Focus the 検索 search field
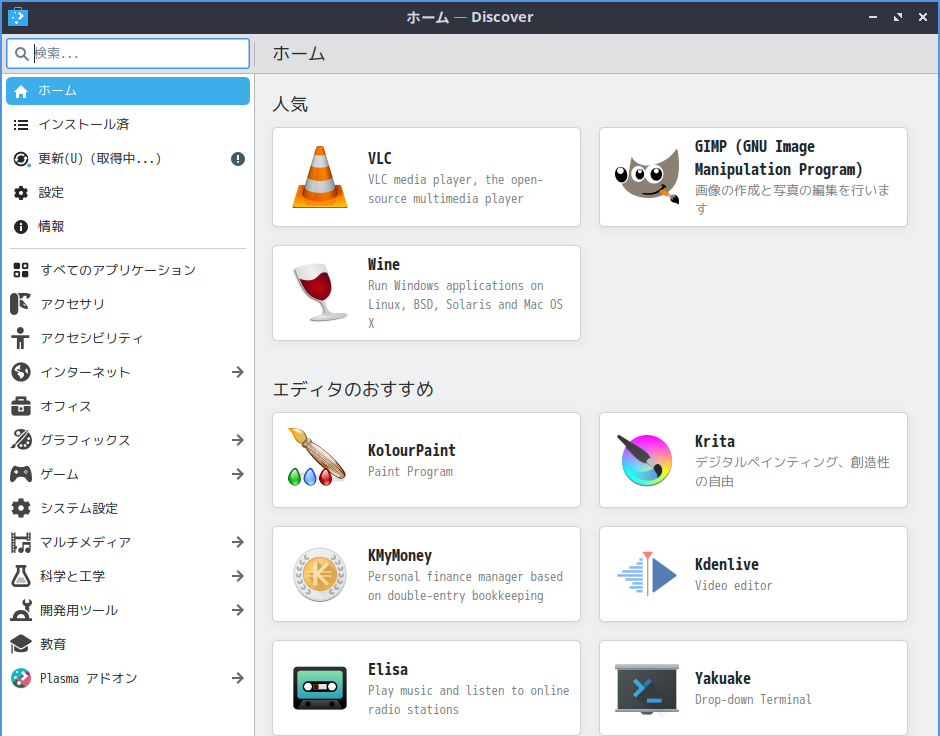This screenshot has width=940, height=736. (x=128, y=53)
